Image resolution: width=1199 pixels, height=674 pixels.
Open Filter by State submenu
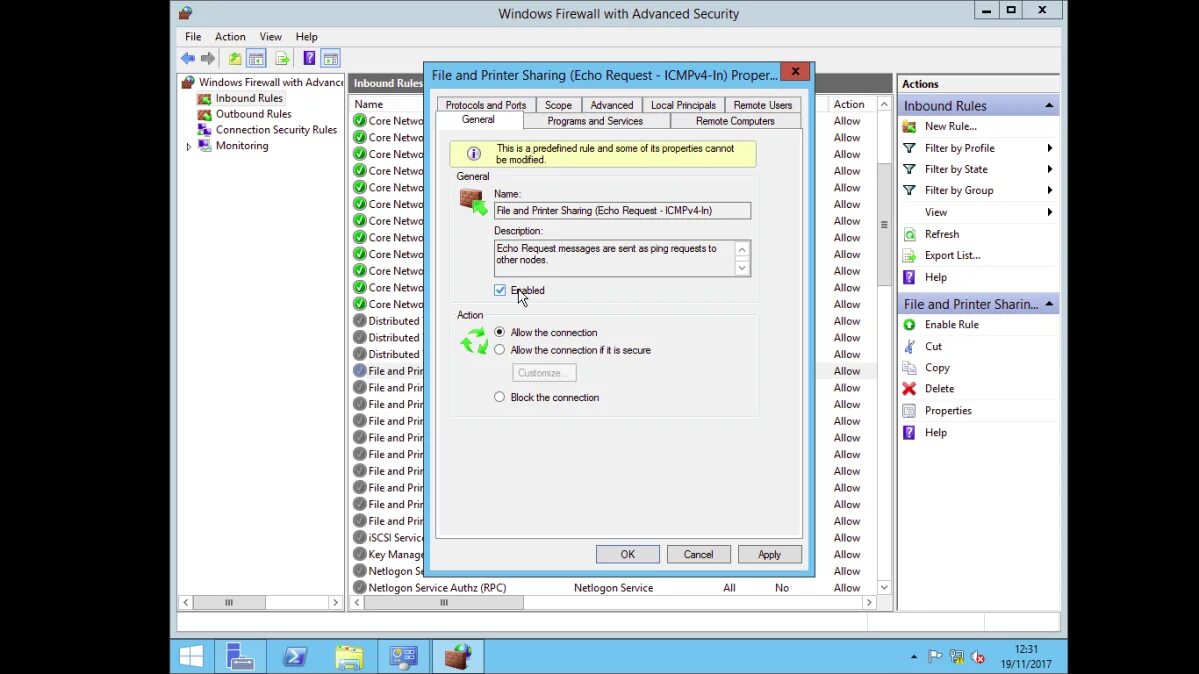tap(979, 169)
